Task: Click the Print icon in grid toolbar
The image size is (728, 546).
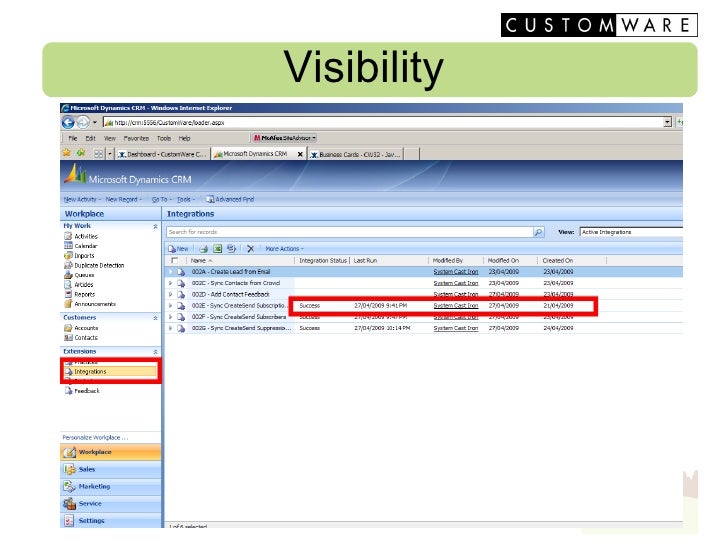Action: [x=203, y=249]
